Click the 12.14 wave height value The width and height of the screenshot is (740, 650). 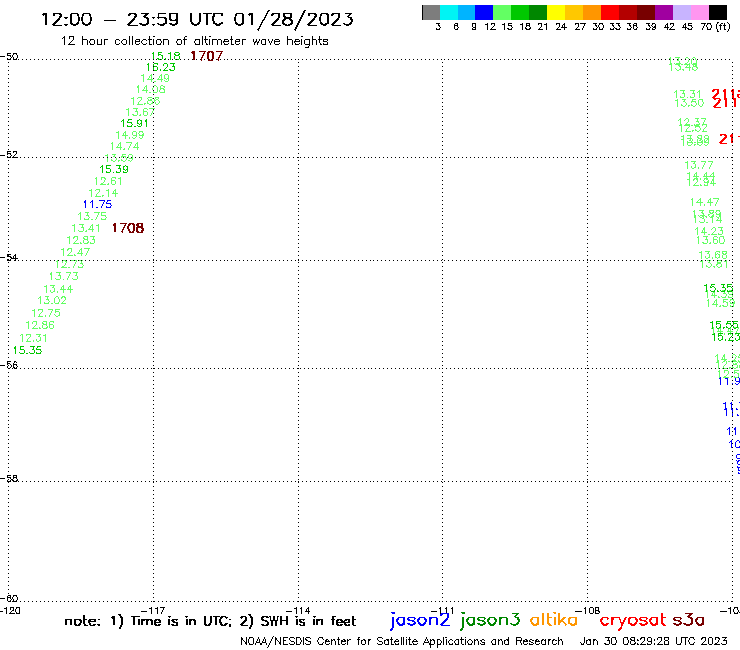click(x=103, y=193)
